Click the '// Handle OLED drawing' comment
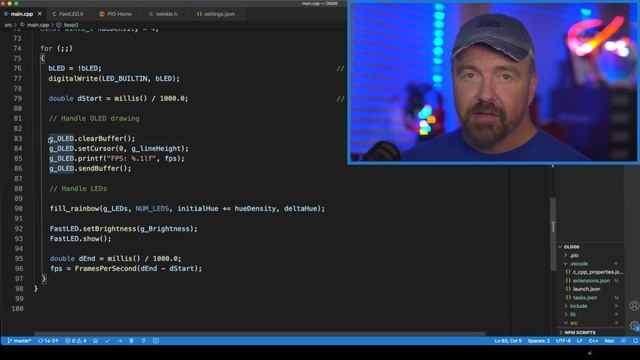 94,118
